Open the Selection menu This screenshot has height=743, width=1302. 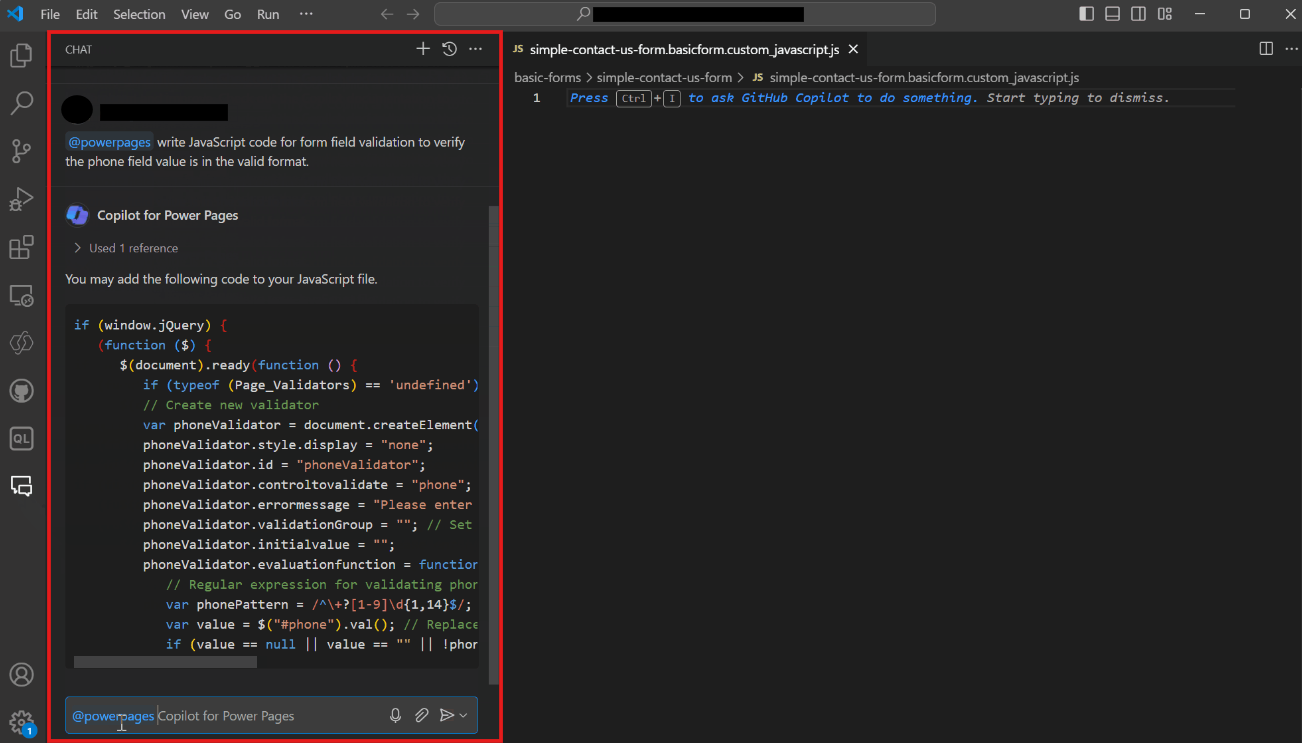click(x=139, y=14)
